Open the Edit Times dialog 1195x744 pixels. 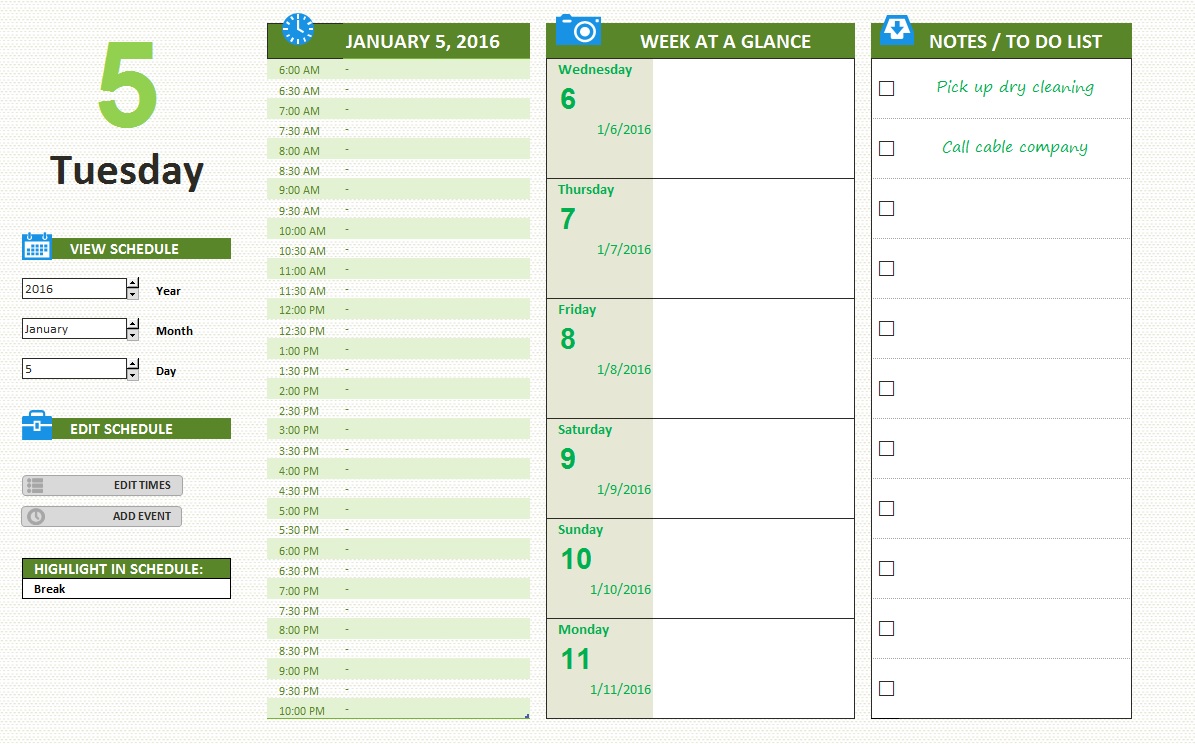(x=102, y=486)
